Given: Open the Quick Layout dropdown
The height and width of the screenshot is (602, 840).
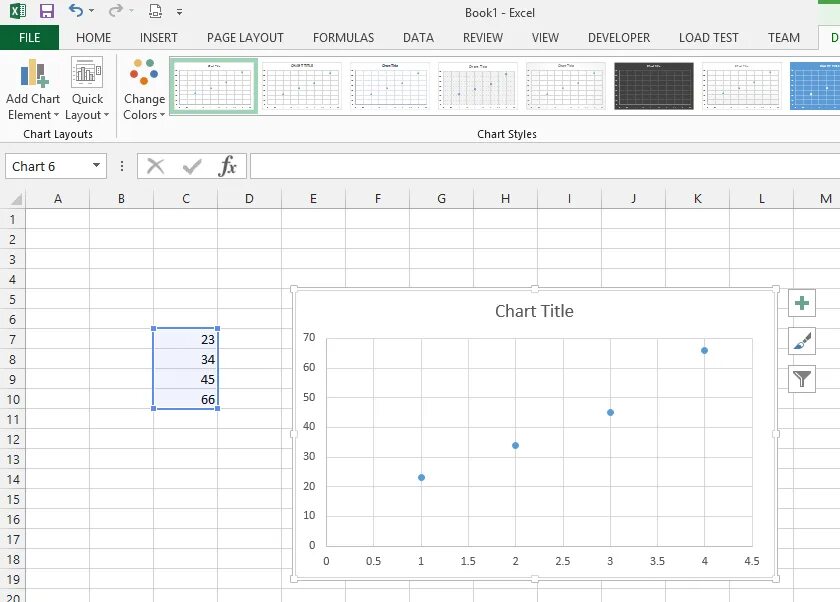Looking at the screenshot, I should 87,88.
